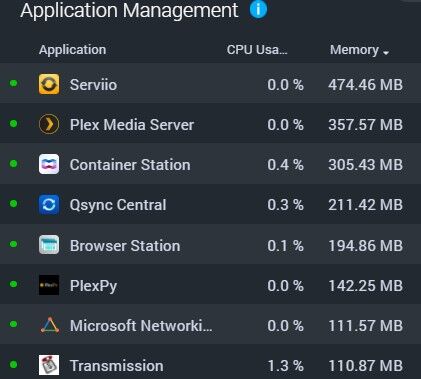Open the Container Station name label
The height and width of the screenshot is (379, 421).
pos(130,165)
